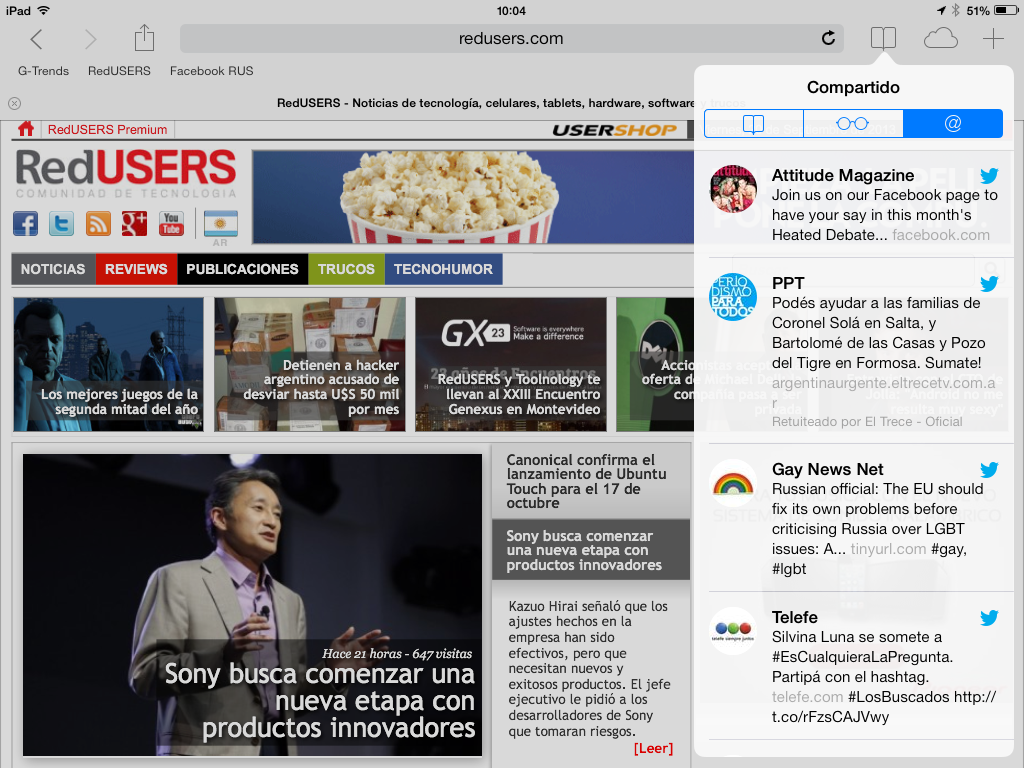Open PUBLICACIONES menu section
This screenshot has height=768, width=1024.
[242, 269]
